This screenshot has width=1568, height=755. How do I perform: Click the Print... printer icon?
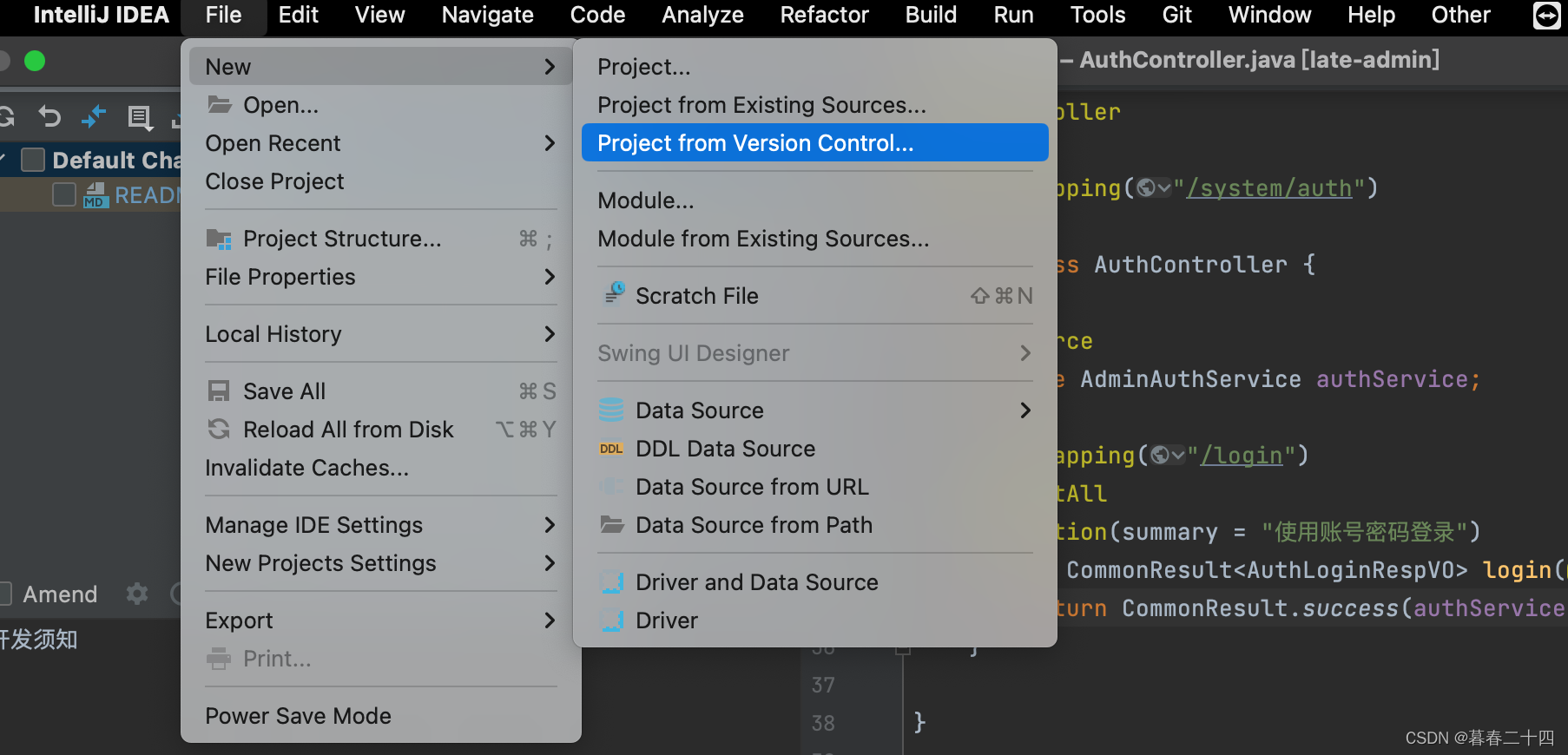(219, 659)
